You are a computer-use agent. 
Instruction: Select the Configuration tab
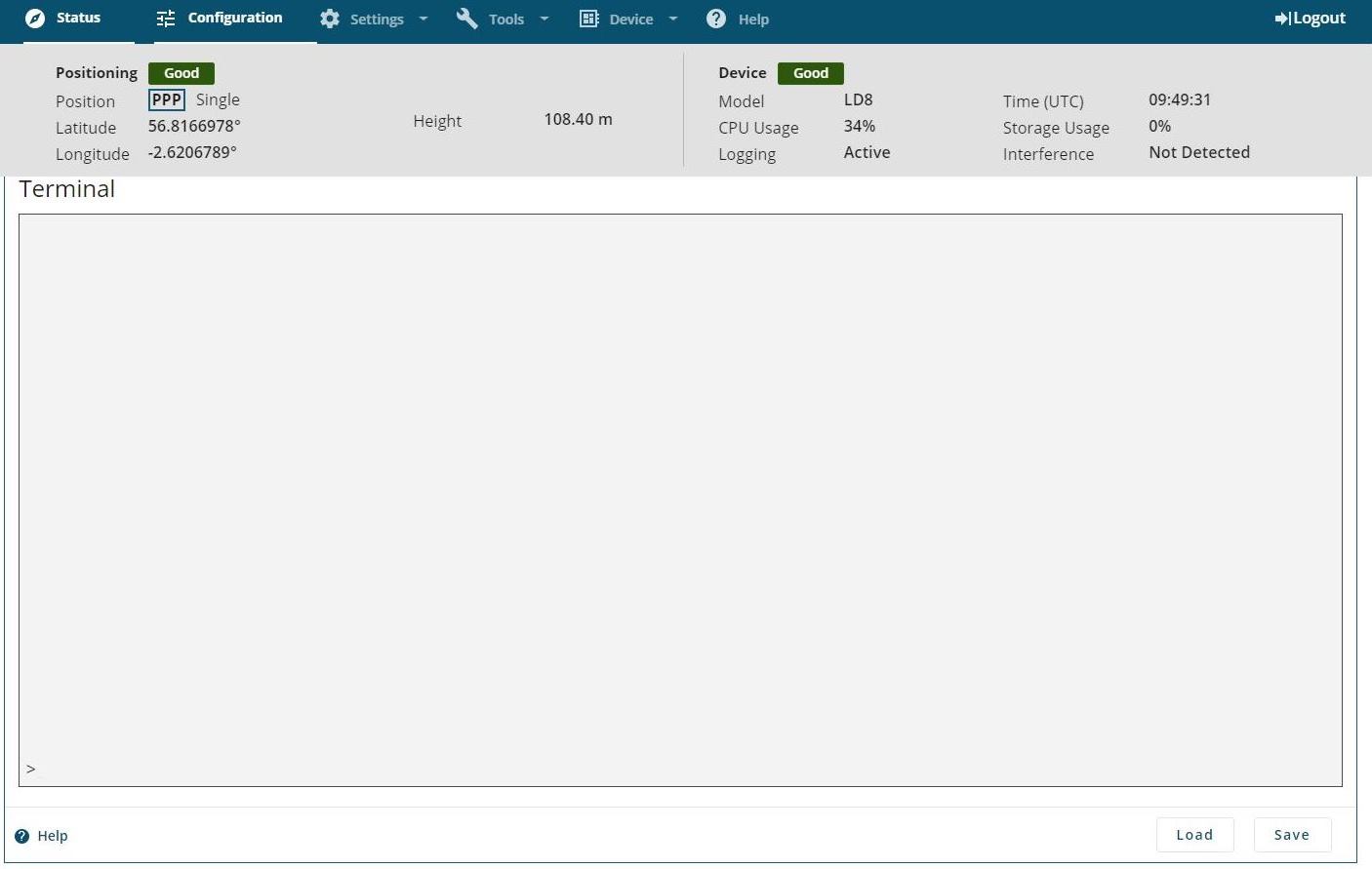pos(234,18)
